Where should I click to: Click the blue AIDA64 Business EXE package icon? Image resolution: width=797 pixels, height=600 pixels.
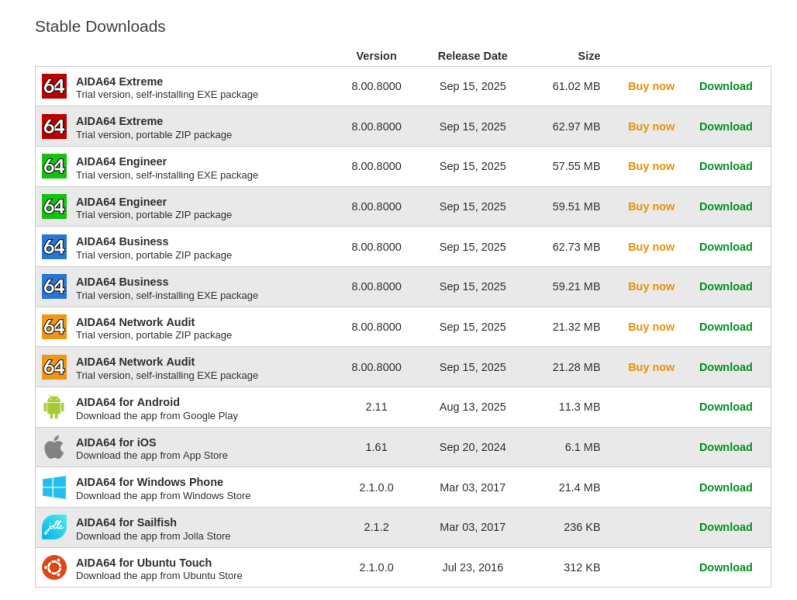point(54,287)
